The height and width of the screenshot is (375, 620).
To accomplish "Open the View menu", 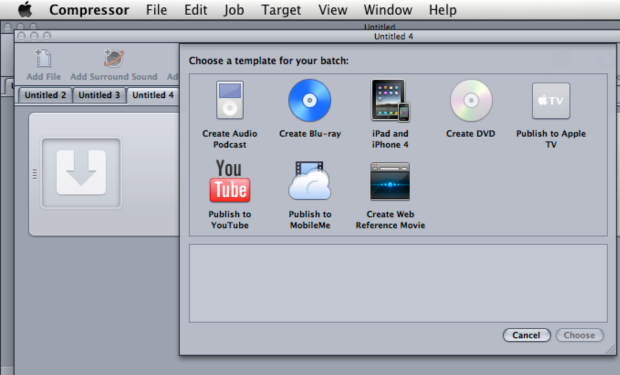I will [x=333, y=9].
